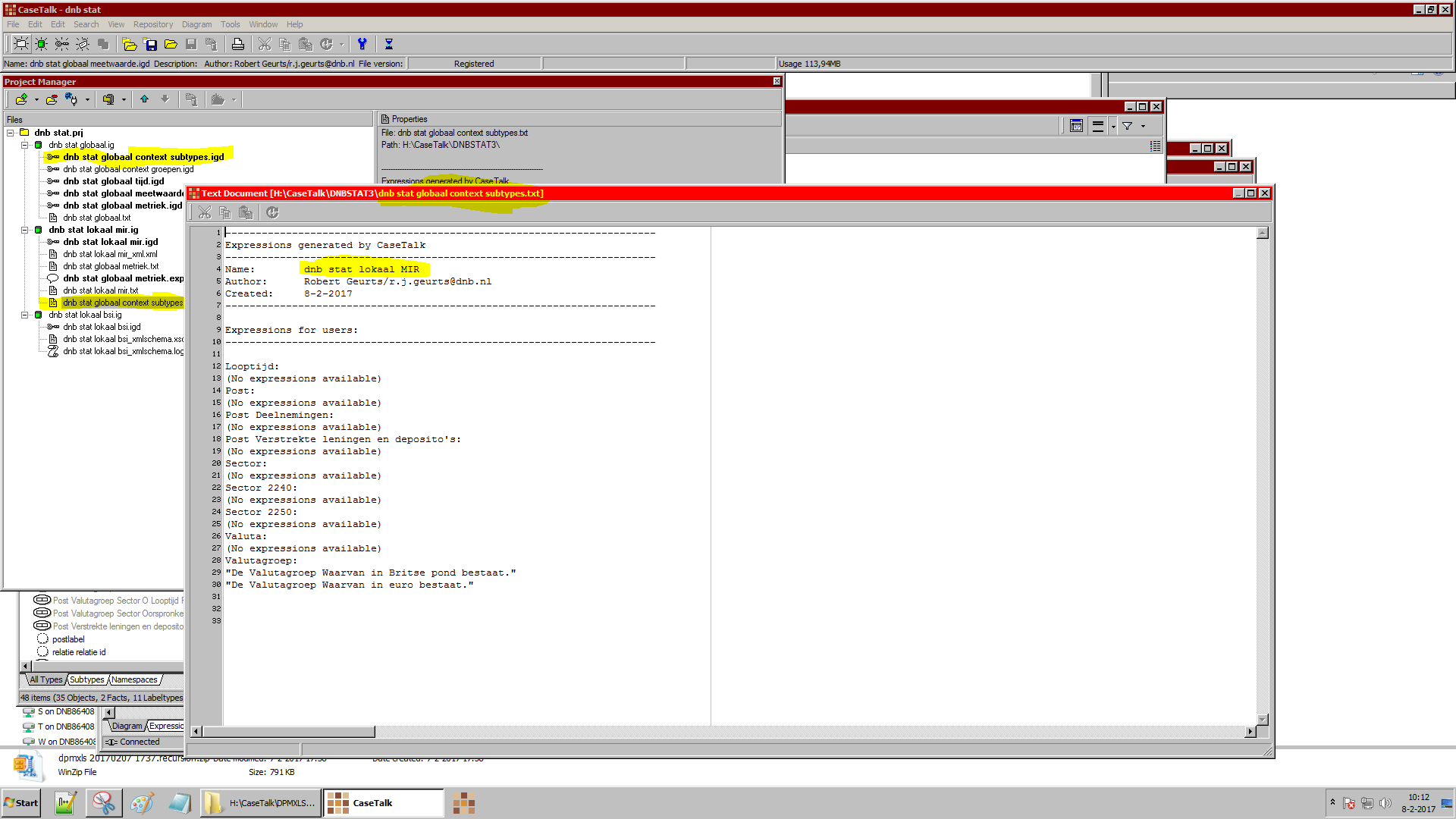Collapse the dnb stat lokaal mir.ig node
Viewport: 1456px width, 819px height.
[25, 230]
